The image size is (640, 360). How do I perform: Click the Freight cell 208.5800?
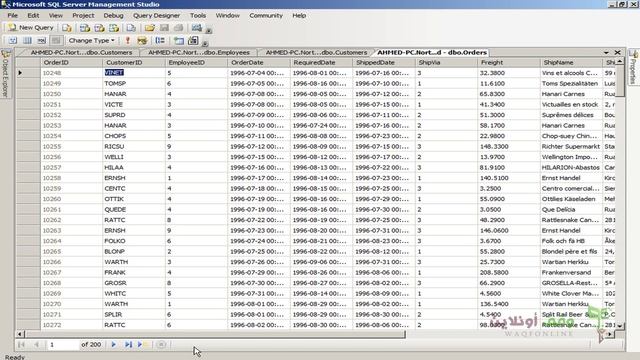[509, 272]
